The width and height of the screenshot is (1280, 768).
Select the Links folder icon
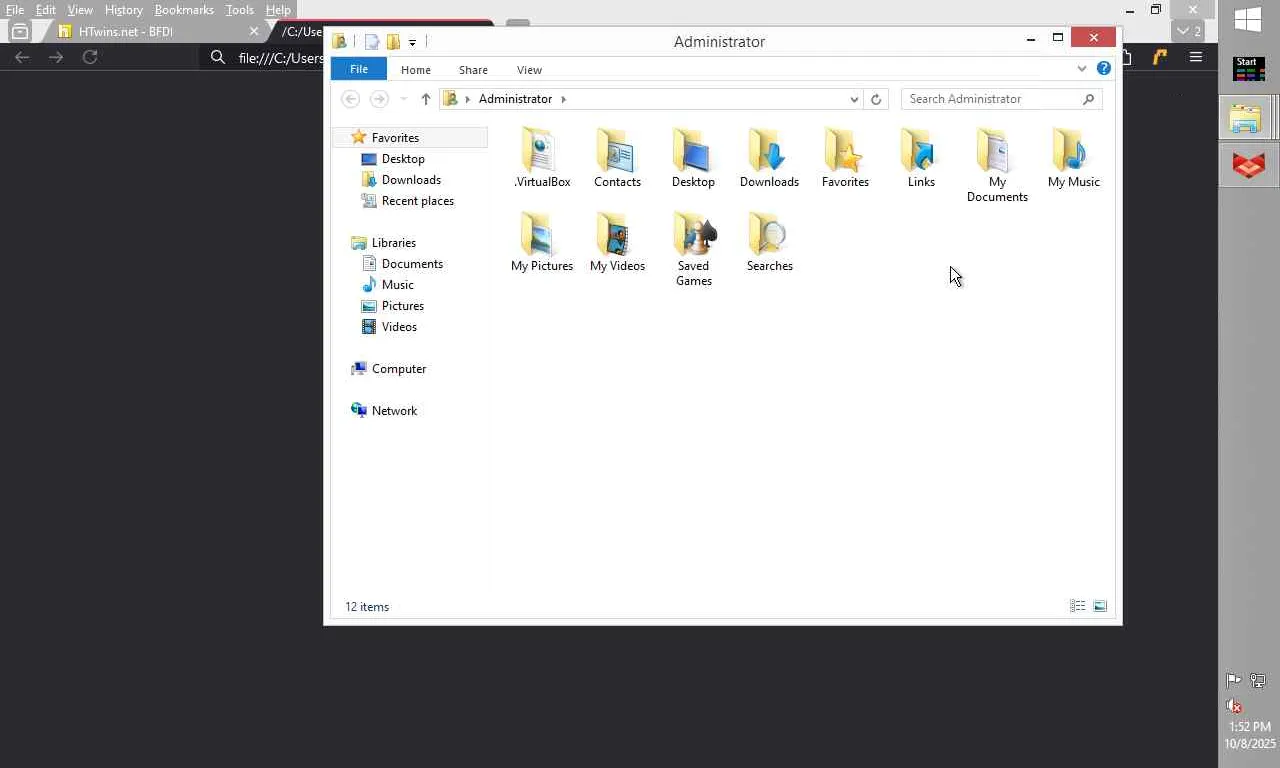coord(921,158)
